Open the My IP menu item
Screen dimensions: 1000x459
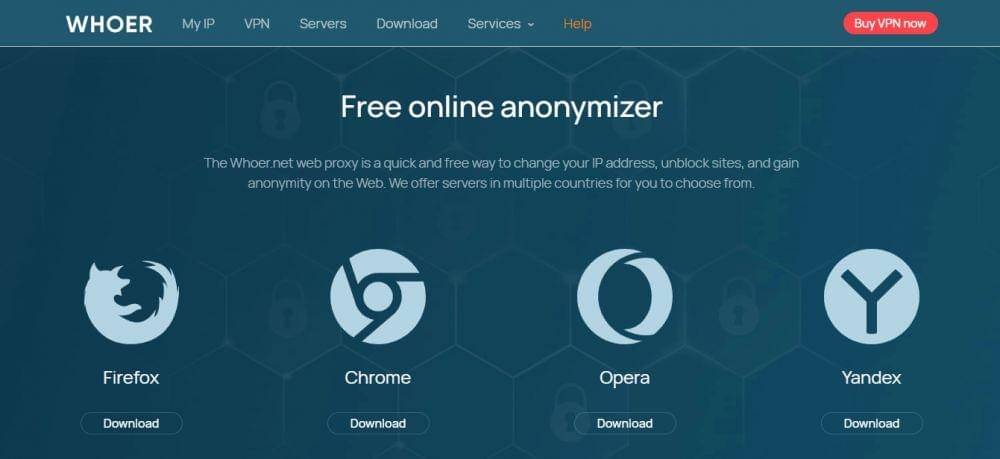point(198,24)
